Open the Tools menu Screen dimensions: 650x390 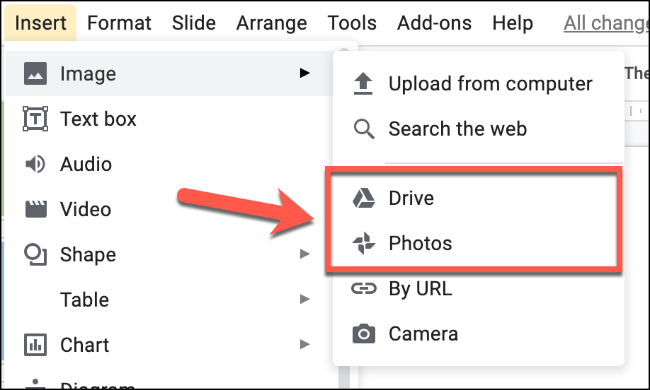pos(352,23)
